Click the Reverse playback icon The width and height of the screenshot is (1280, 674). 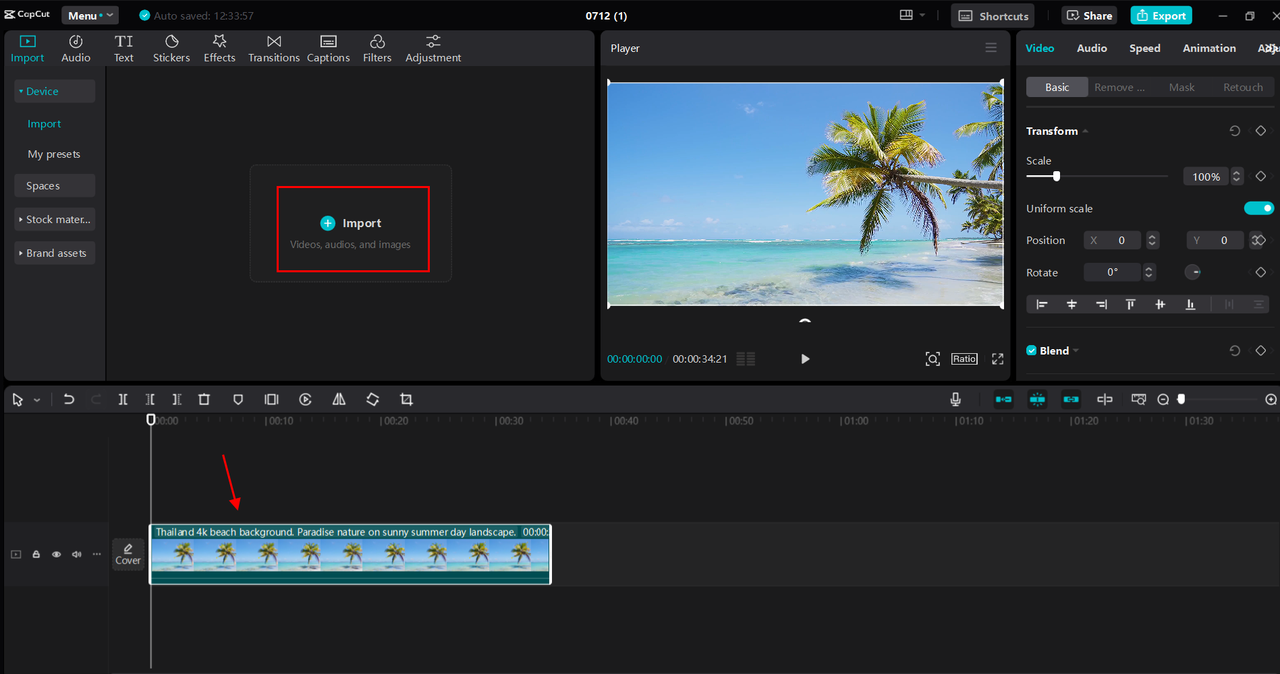[x=306, y=399]
